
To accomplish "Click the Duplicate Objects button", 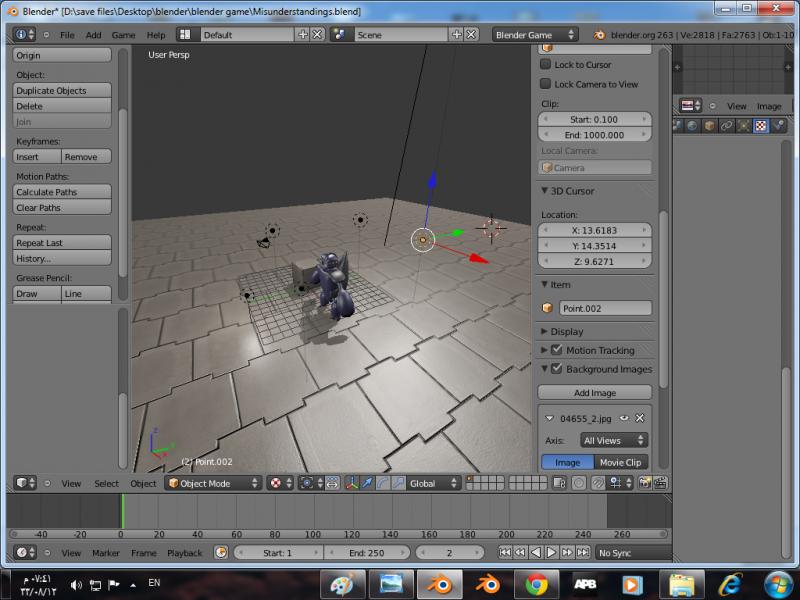I will pyautogui.click(x=62, y=90).
